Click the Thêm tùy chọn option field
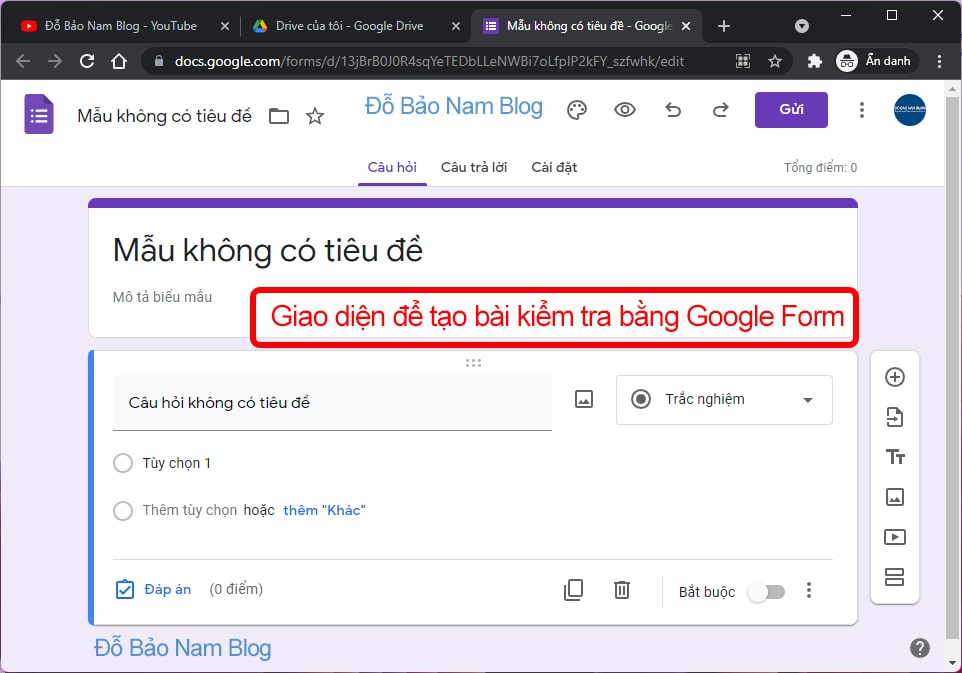The width and height of the screenshot is (962, 673). click(x=190, y=510)
